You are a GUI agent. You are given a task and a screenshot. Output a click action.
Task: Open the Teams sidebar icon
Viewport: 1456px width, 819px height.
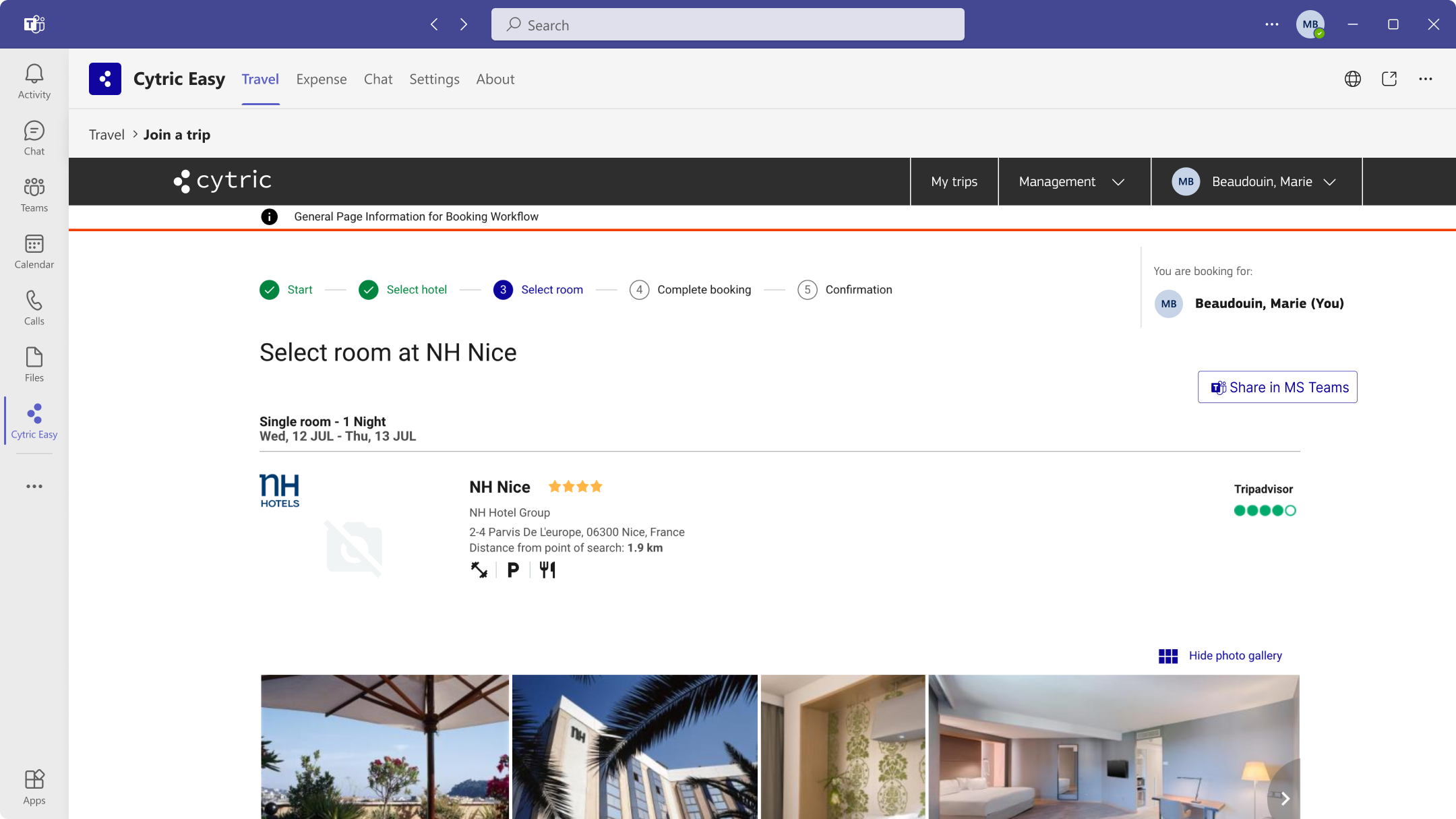pyautogui.click(x=34, y=194)
